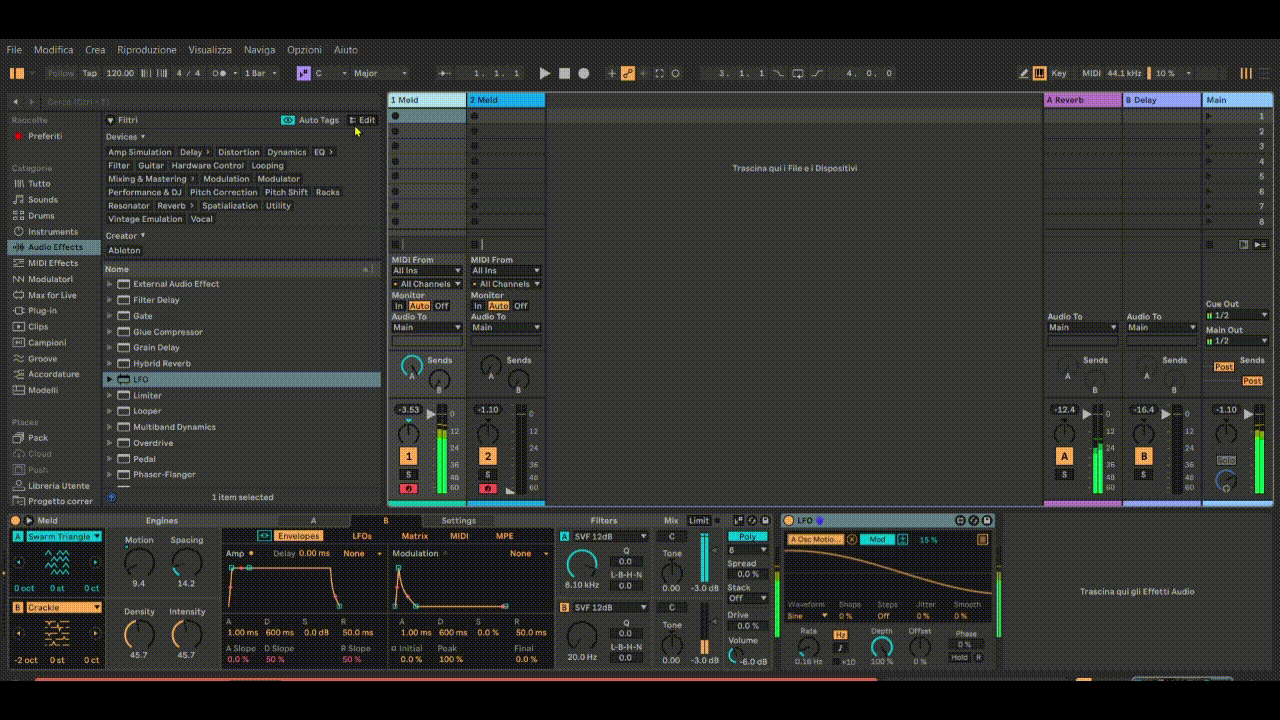
Task: Open Drums category in browser
Action: (41, 215)
